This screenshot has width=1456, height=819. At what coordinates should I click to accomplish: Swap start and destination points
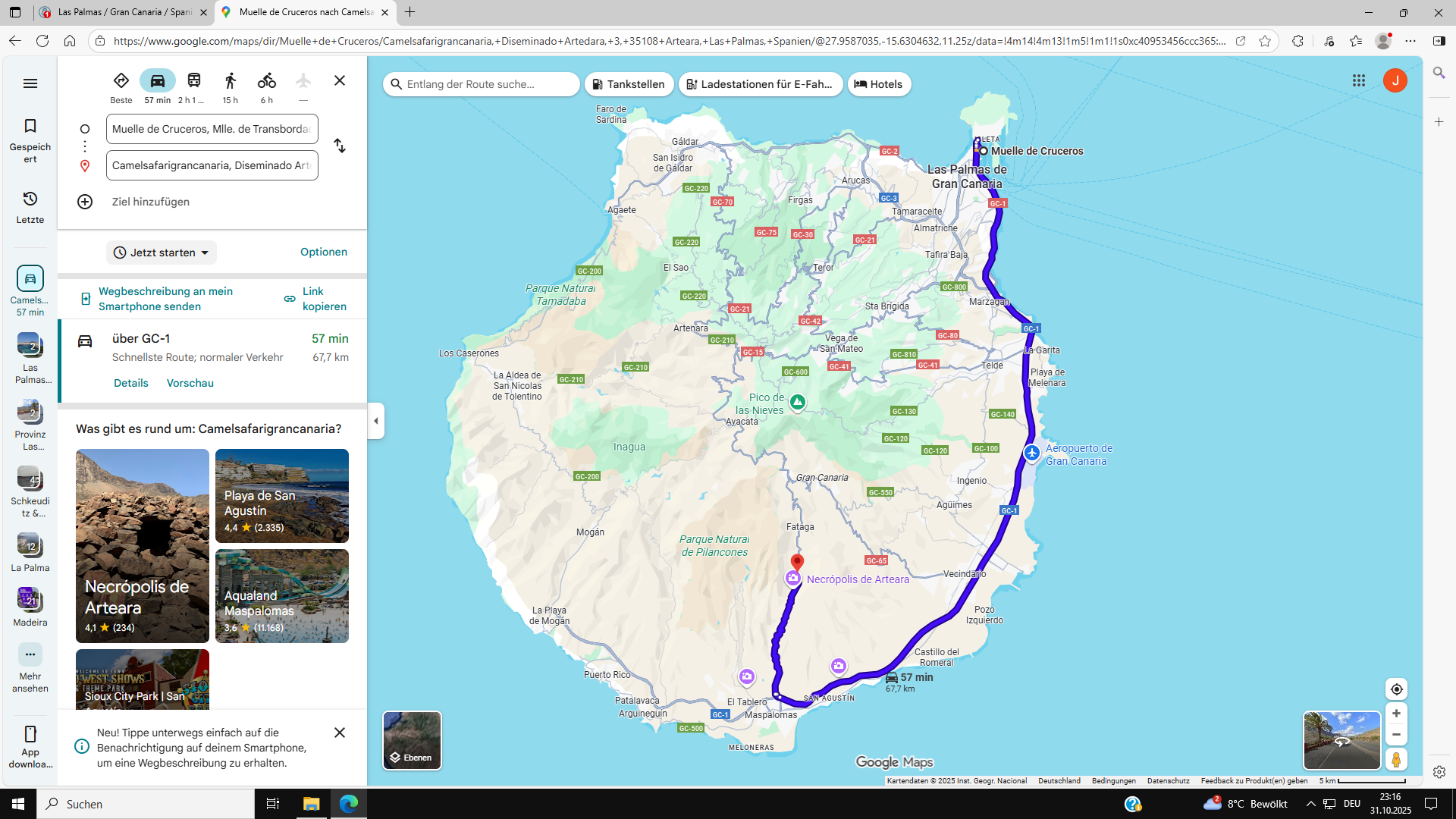tap(340, 146)
